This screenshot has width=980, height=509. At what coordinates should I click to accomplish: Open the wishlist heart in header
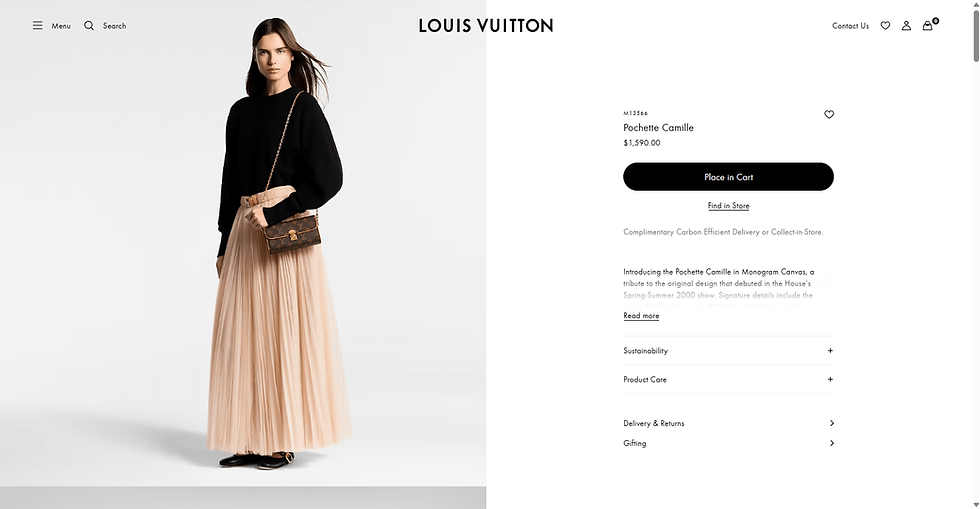885,26
